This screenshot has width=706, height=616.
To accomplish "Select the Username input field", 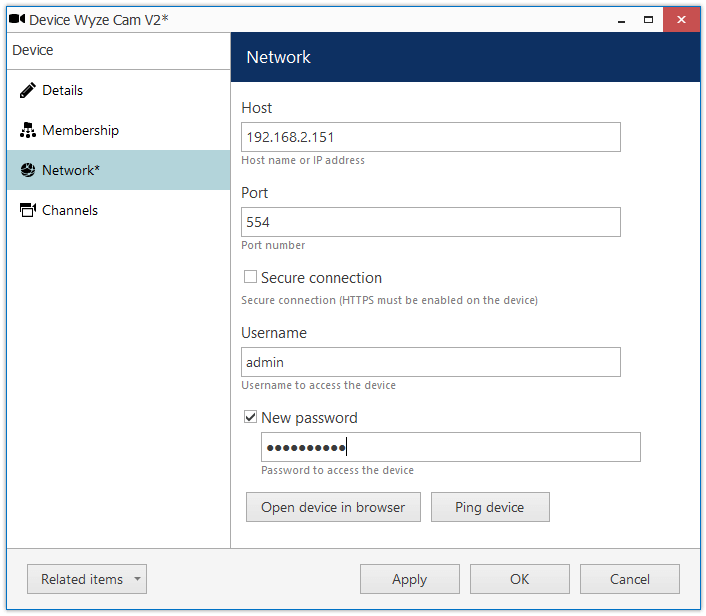I will 430,362.
